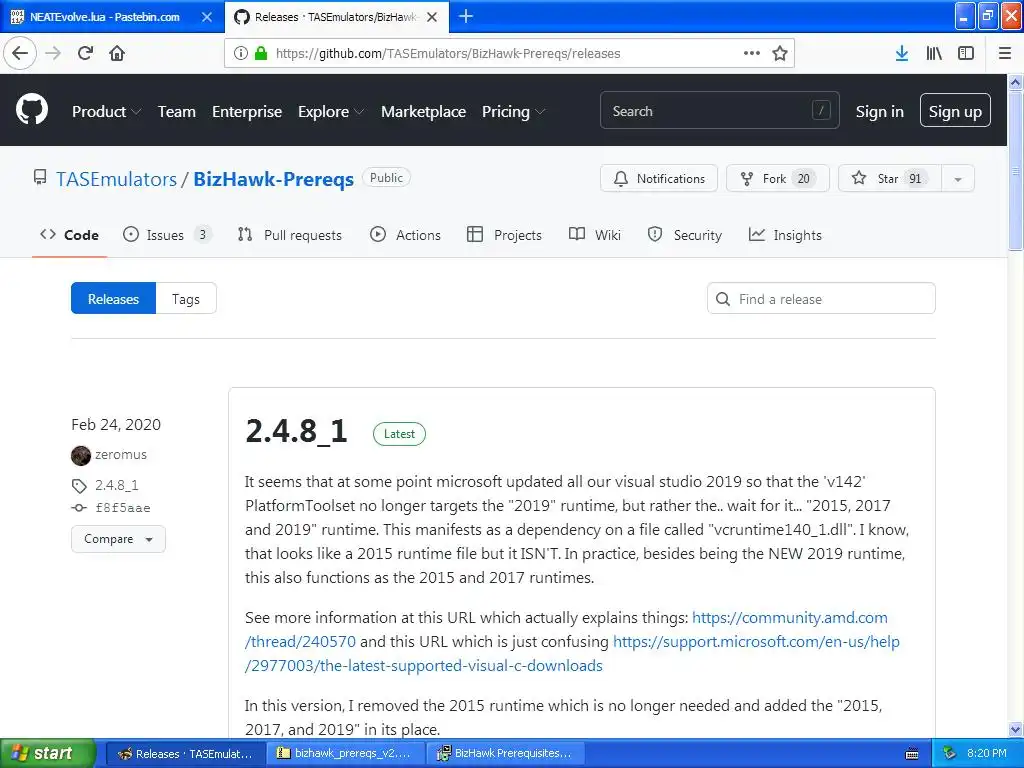Click the scrollbar down arrow

[1016, 729]
